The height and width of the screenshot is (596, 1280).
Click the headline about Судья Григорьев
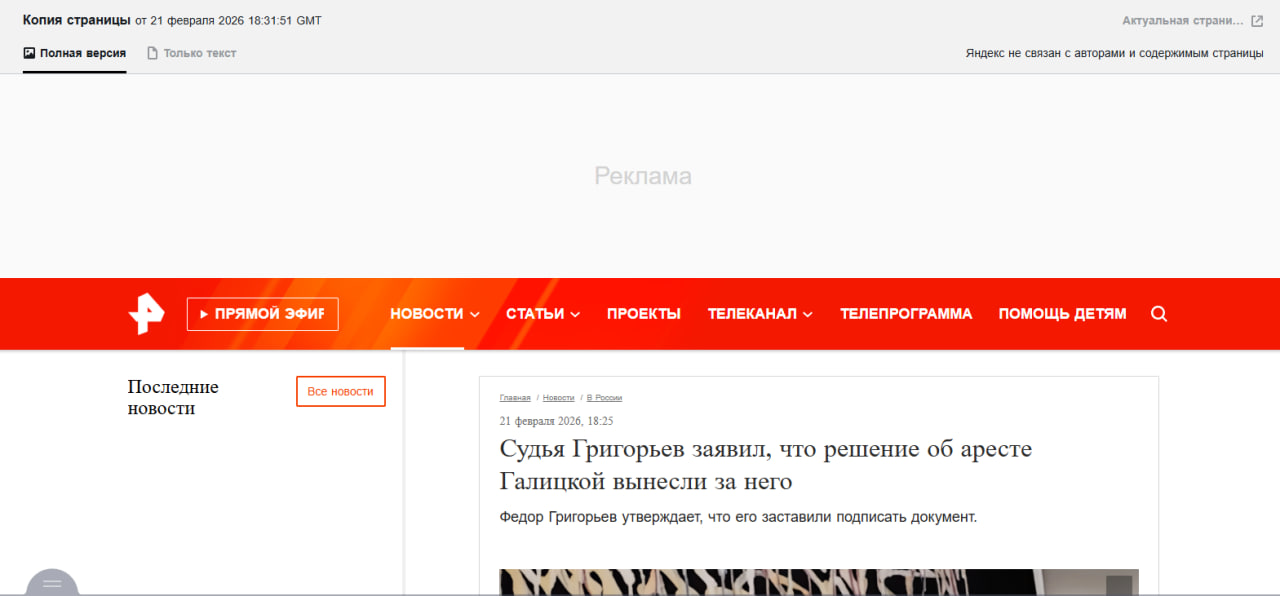point(765,465)
